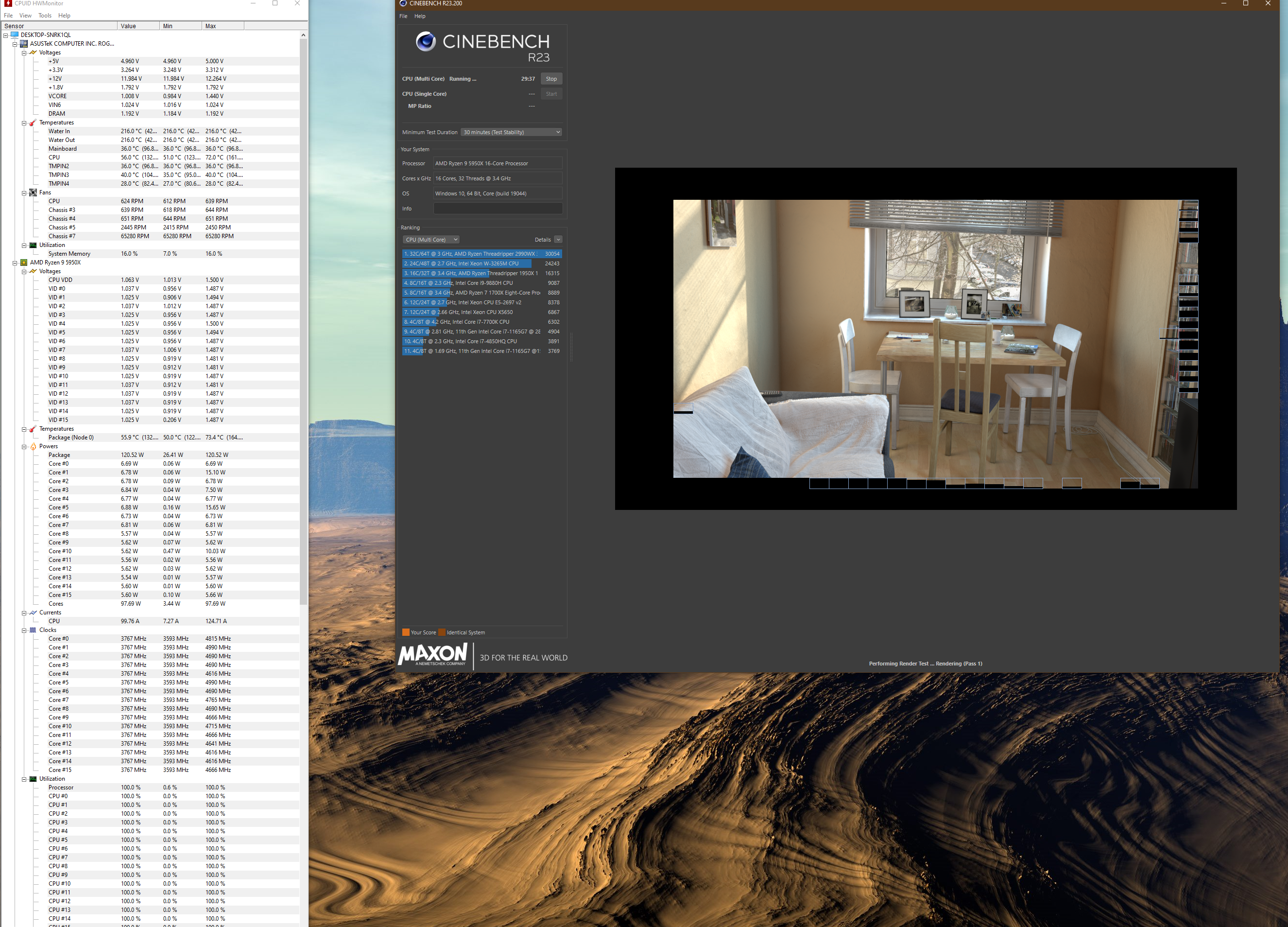Collapse the AMD Ryzen 9 5950X node
This screenshot has height=927, width=1288.
[x=15, y=262]
